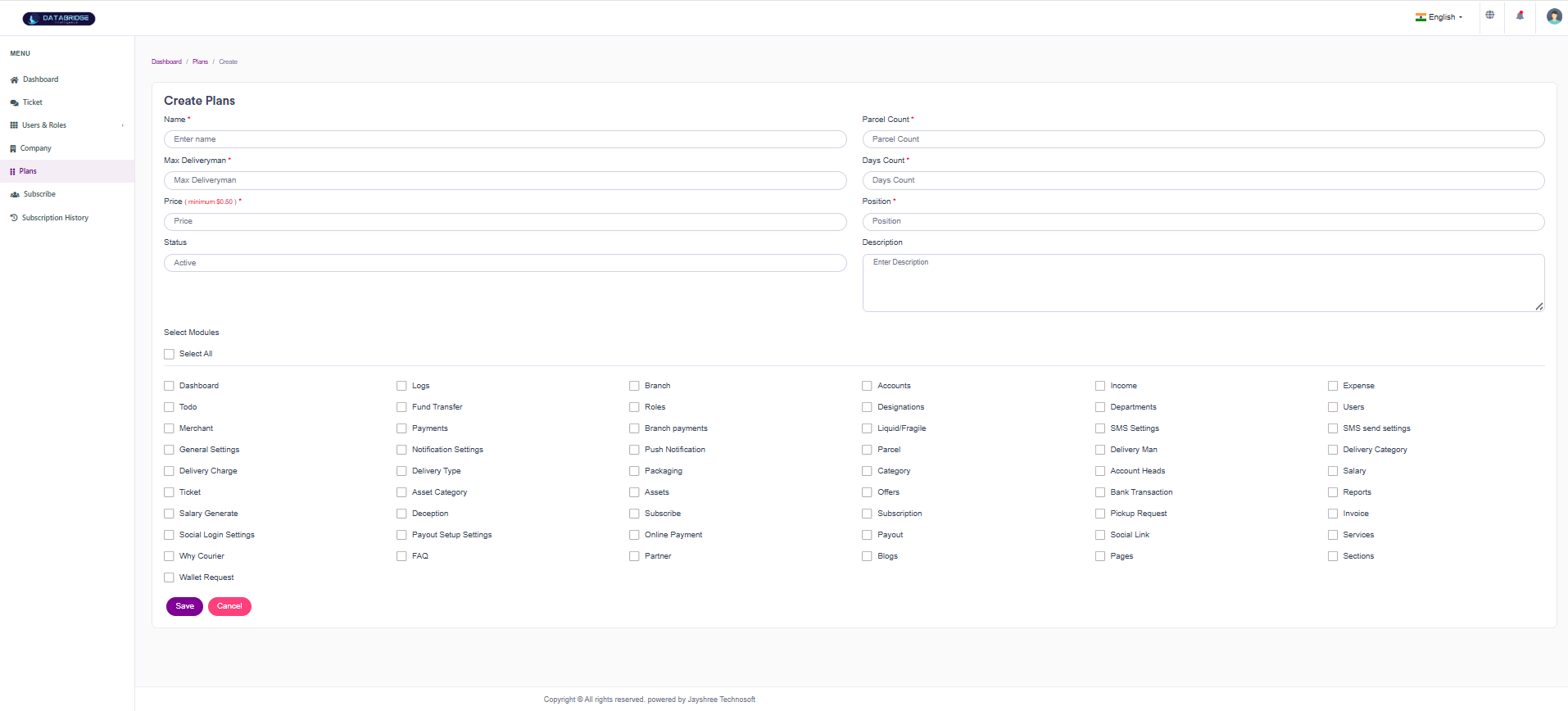This screenshot has height=711, width=1568.
Task: Enable Delivery Man checkbox
Action: tap(1100, 450)
